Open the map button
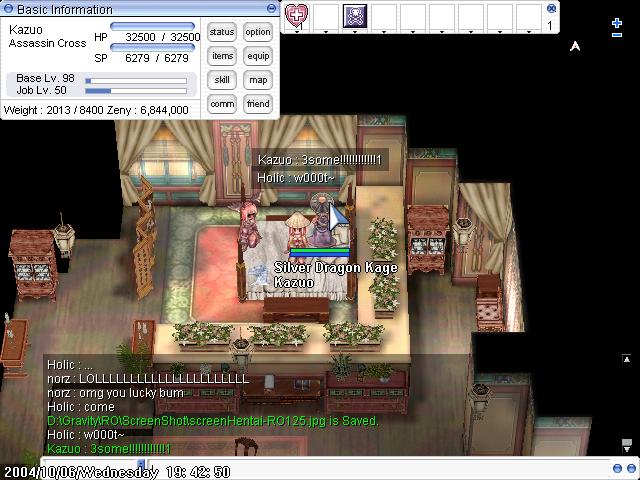Image resolution: width=640 pixels, height=480 pixels. pos(258,80)
